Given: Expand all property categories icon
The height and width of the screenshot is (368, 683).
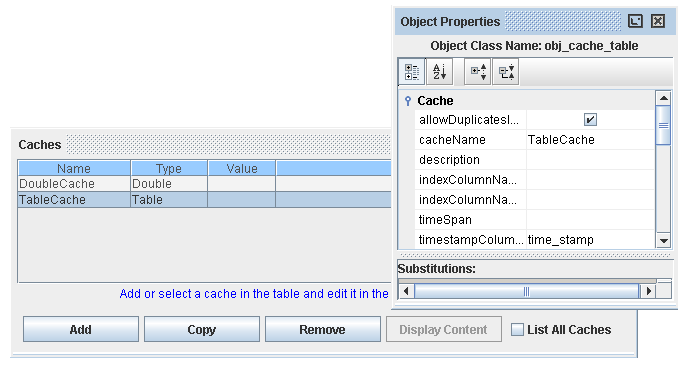Looking at the screenshot, I should [x=478, y=71].
